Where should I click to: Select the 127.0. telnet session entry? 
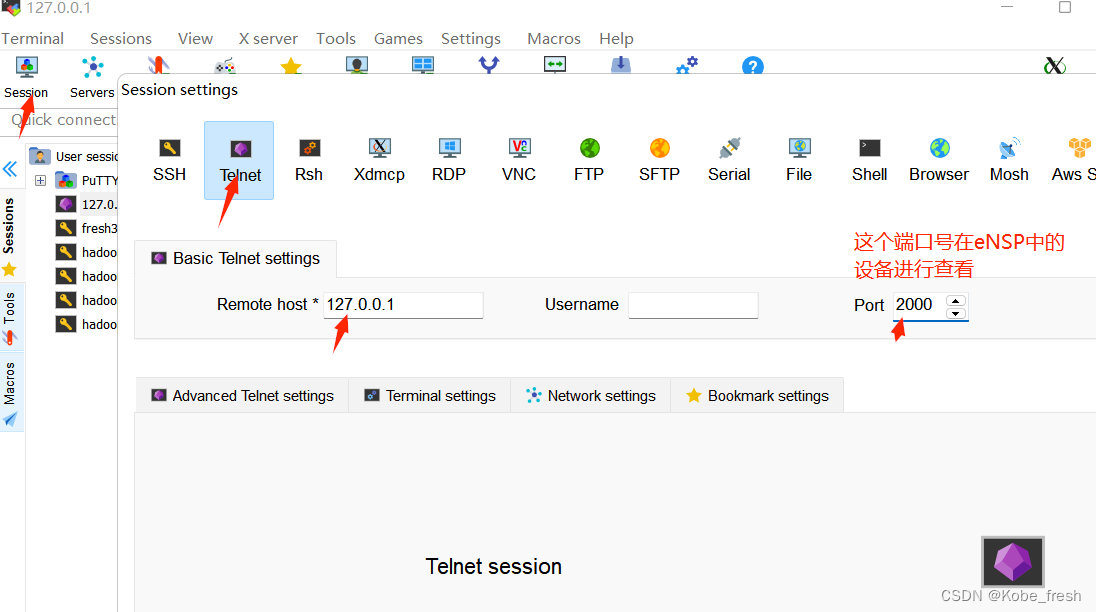pyautogui.click(x=85, y=204)
